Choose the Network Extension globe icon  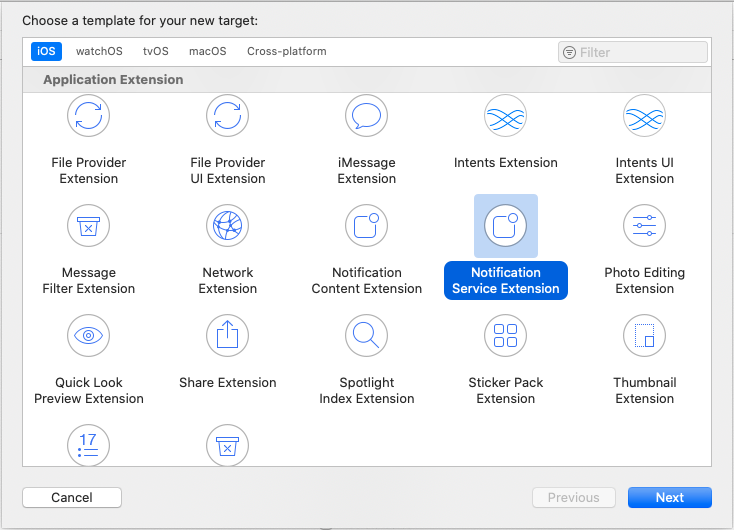(228, 226)
